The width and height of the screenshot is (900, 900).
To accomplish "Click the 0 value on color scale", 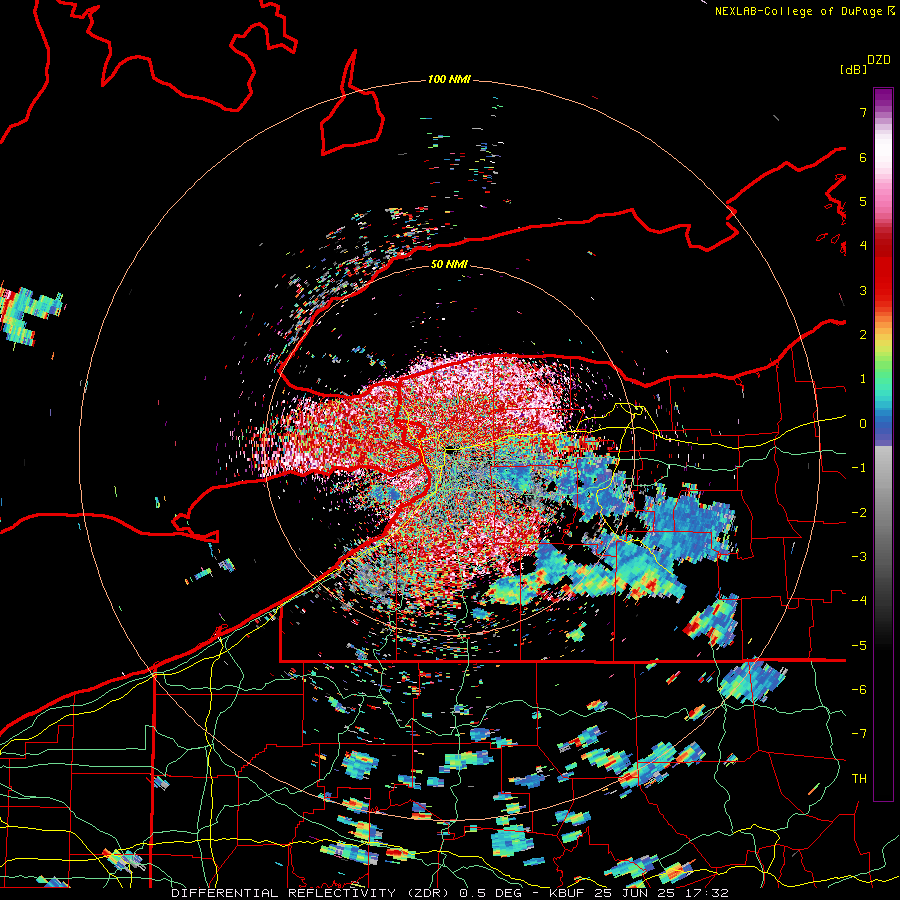I will pyautogui.click(x=863, y=424).
